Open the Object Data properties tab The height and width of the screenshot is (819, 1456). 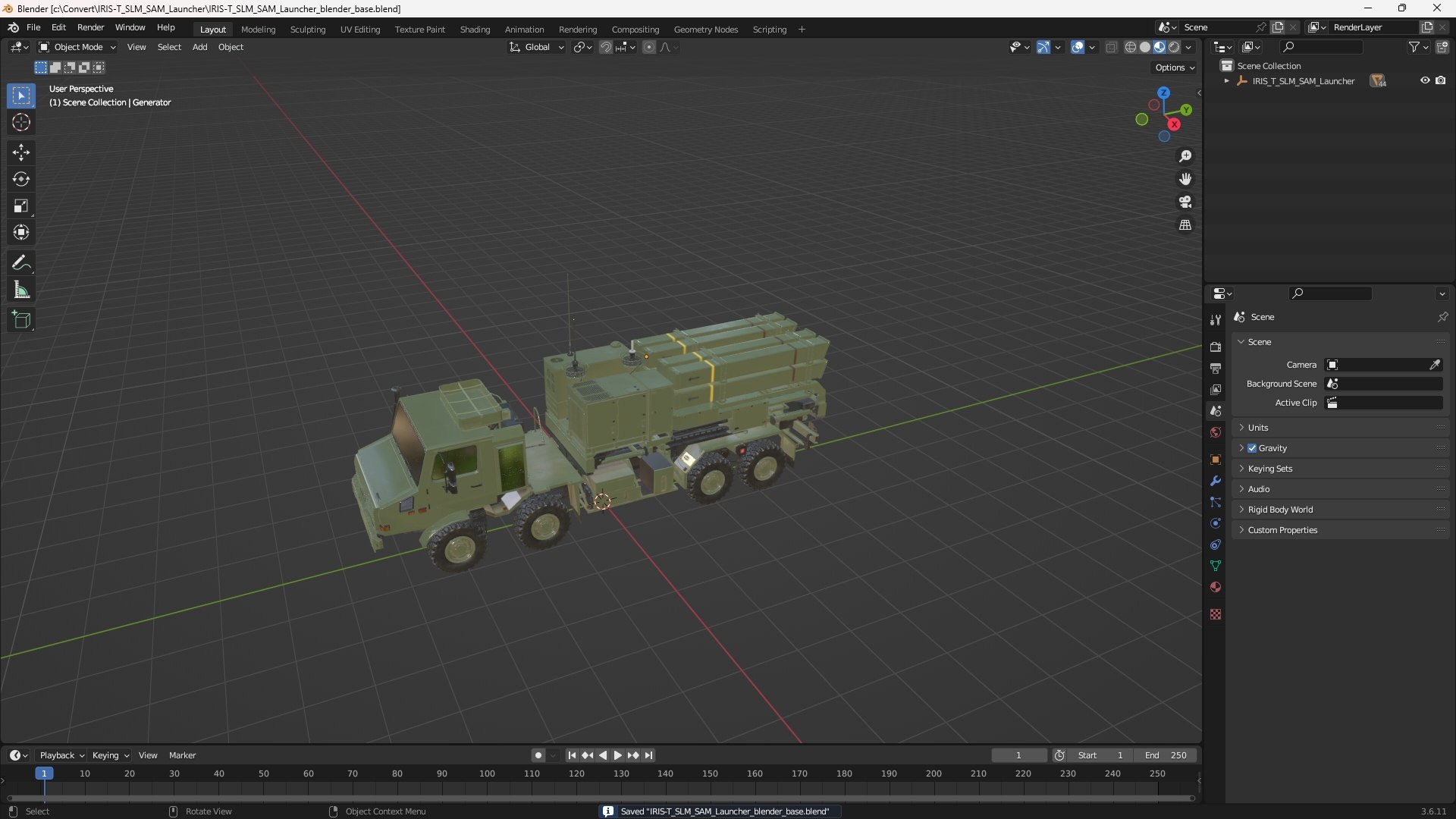1216,566
